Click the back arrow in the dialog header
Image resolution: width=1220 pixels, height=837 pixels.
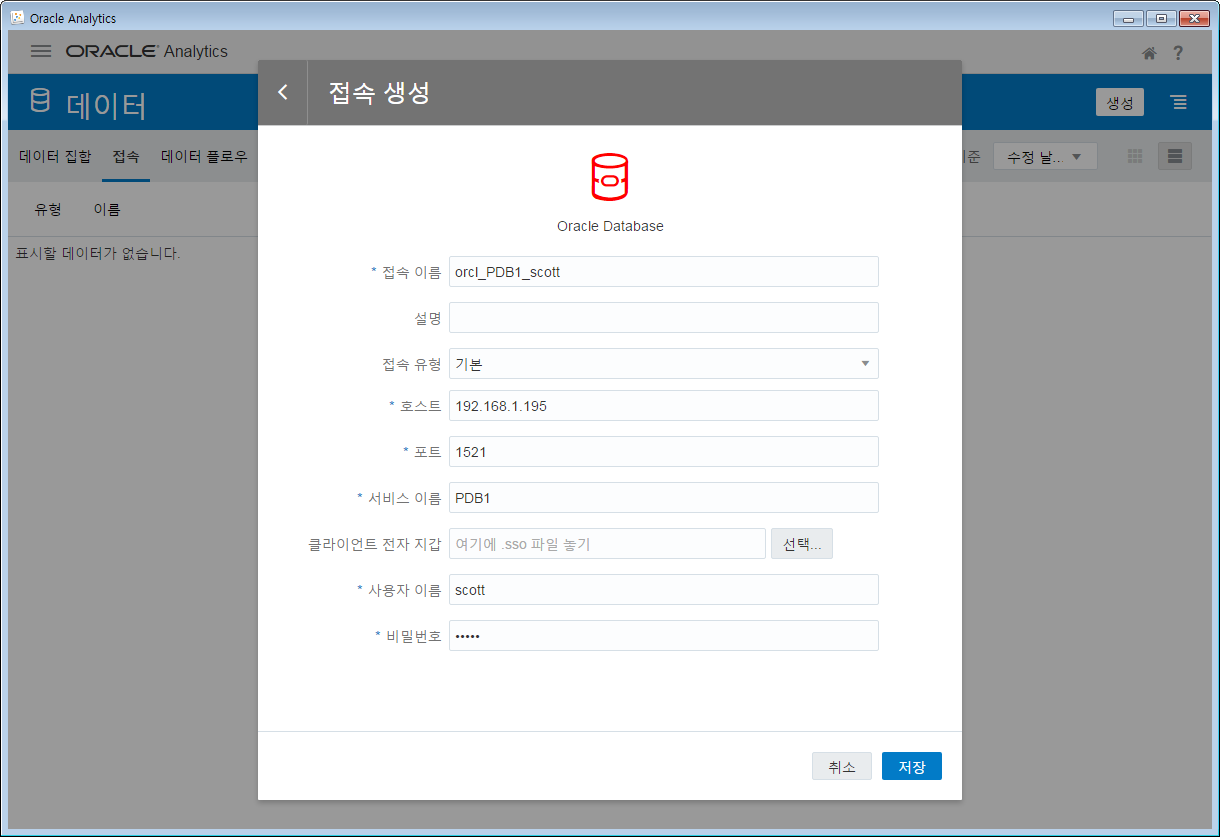(283, 93)
